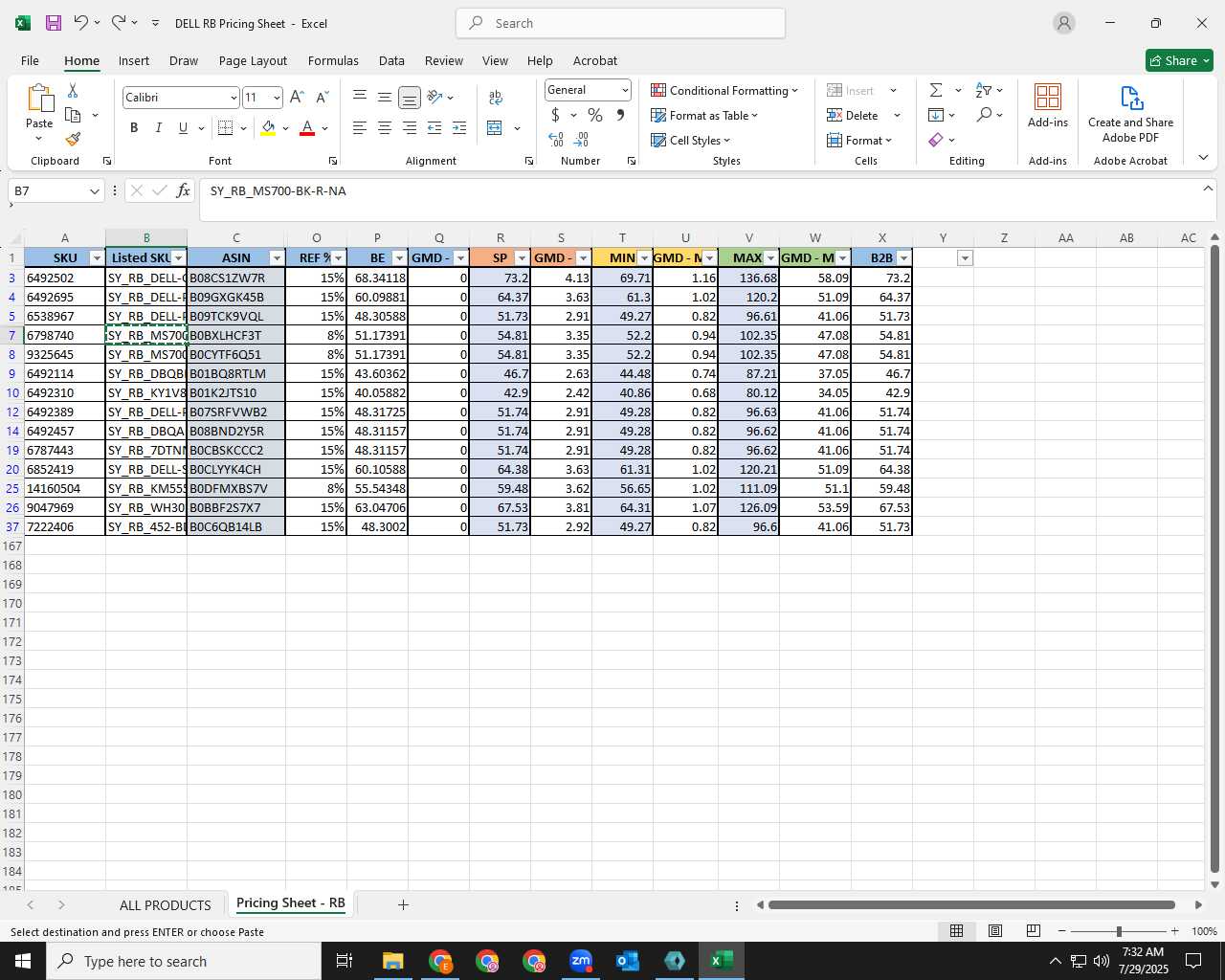Apply Accounting dollar number format

click(x=555, y=115)
